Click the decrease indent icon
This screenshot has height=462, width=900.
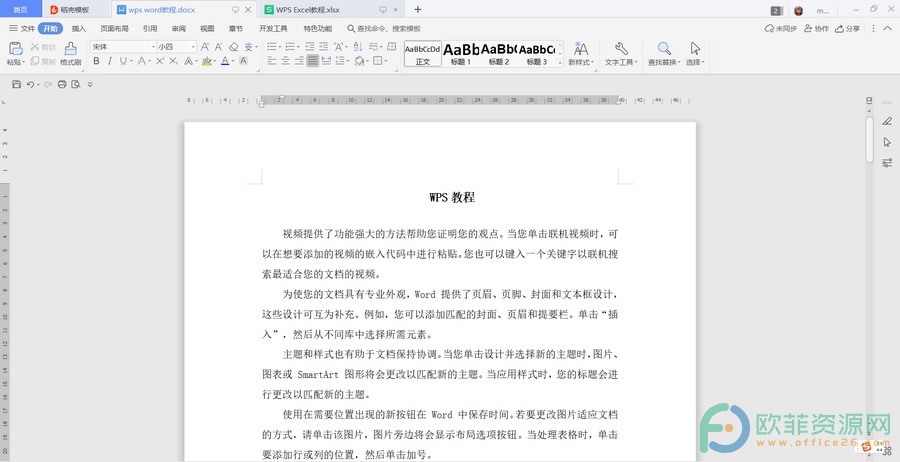[309, 46]
